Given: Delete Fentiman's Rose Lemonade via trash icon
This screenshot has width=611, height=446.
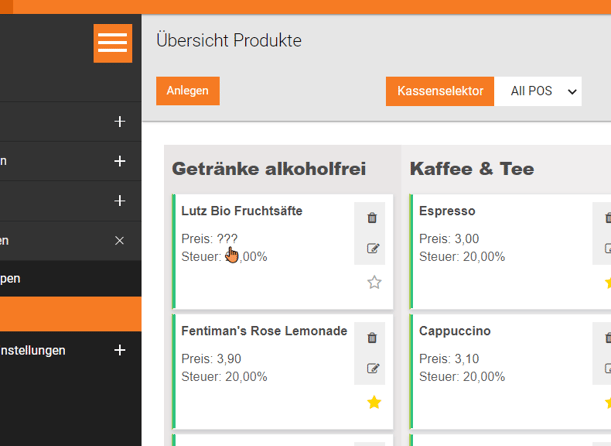Looking at the screenshot, I should pyautogui.click(x=373, y=338).
